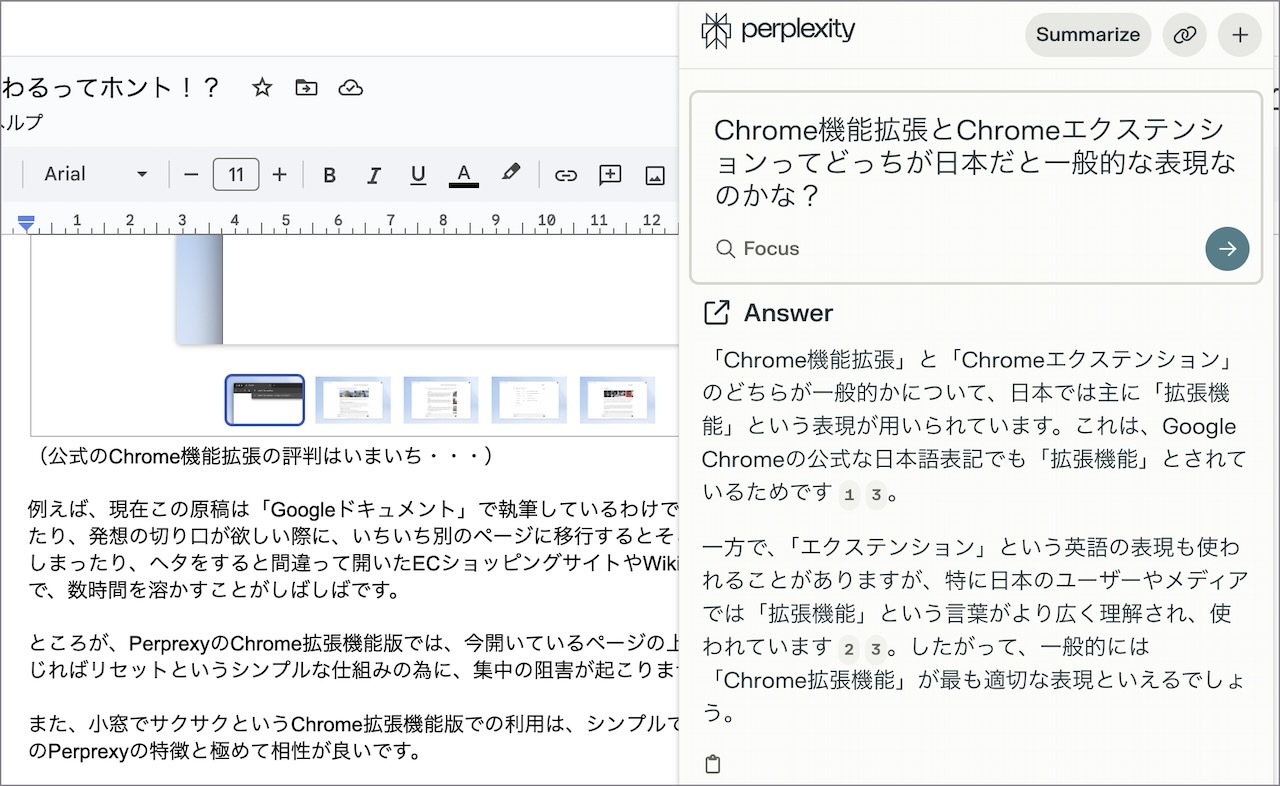The image size is (1280, 786).
Task: Select the first slide thumbnail
Action: pyautogui.click(x=265, y=400)
